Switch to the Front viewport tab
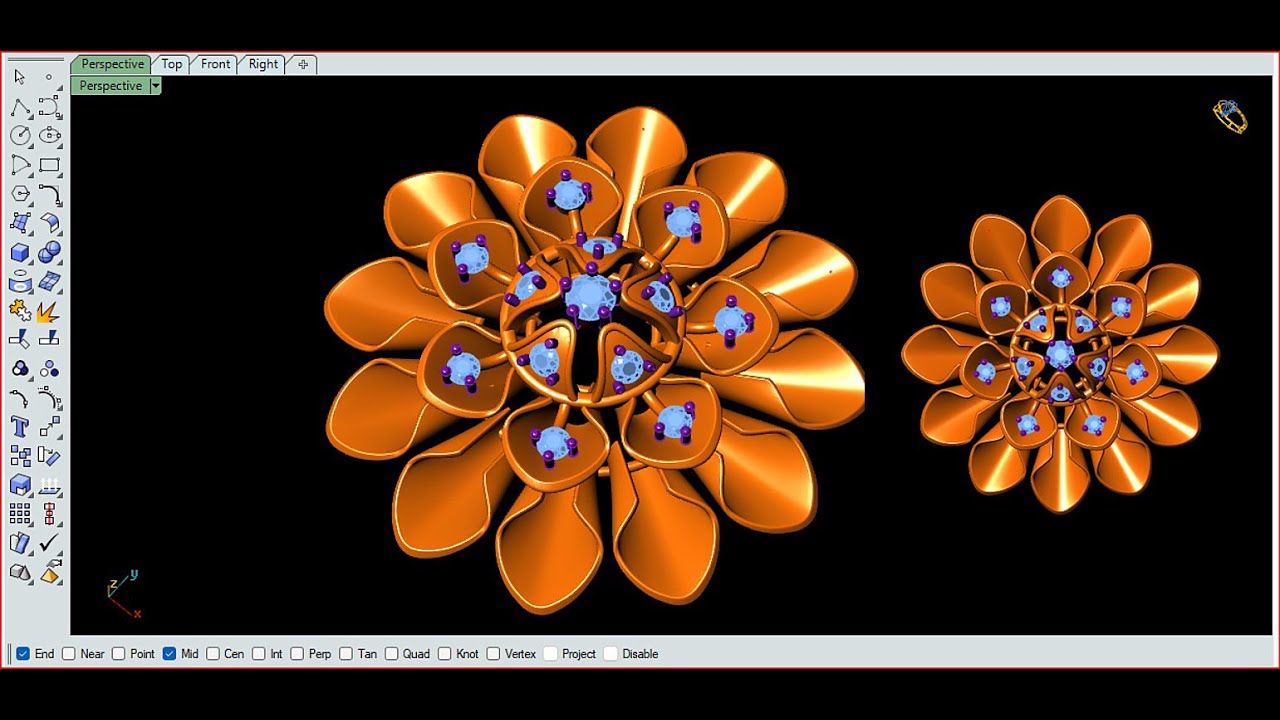1280x720 pixels. pyautogui.click(x=215, y=64)
